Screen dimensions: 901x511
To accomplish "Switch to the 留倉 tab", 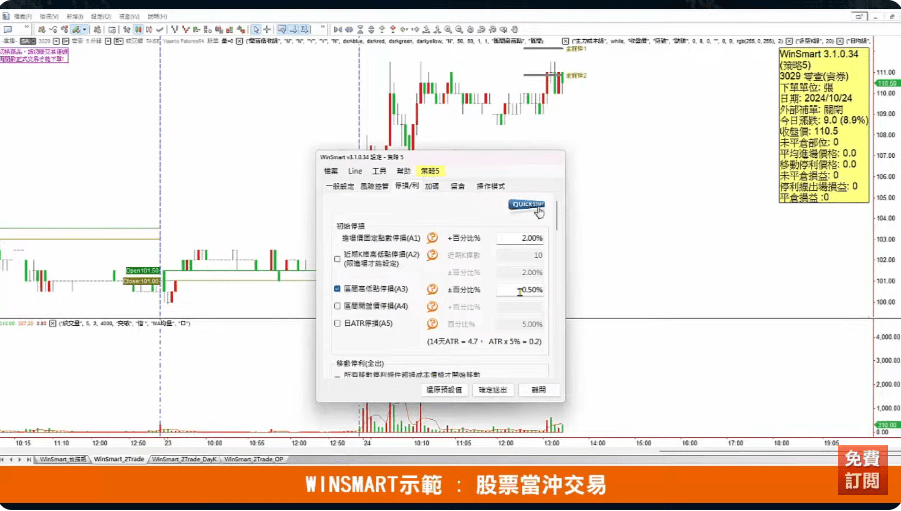I will click(x=457, y=186).
